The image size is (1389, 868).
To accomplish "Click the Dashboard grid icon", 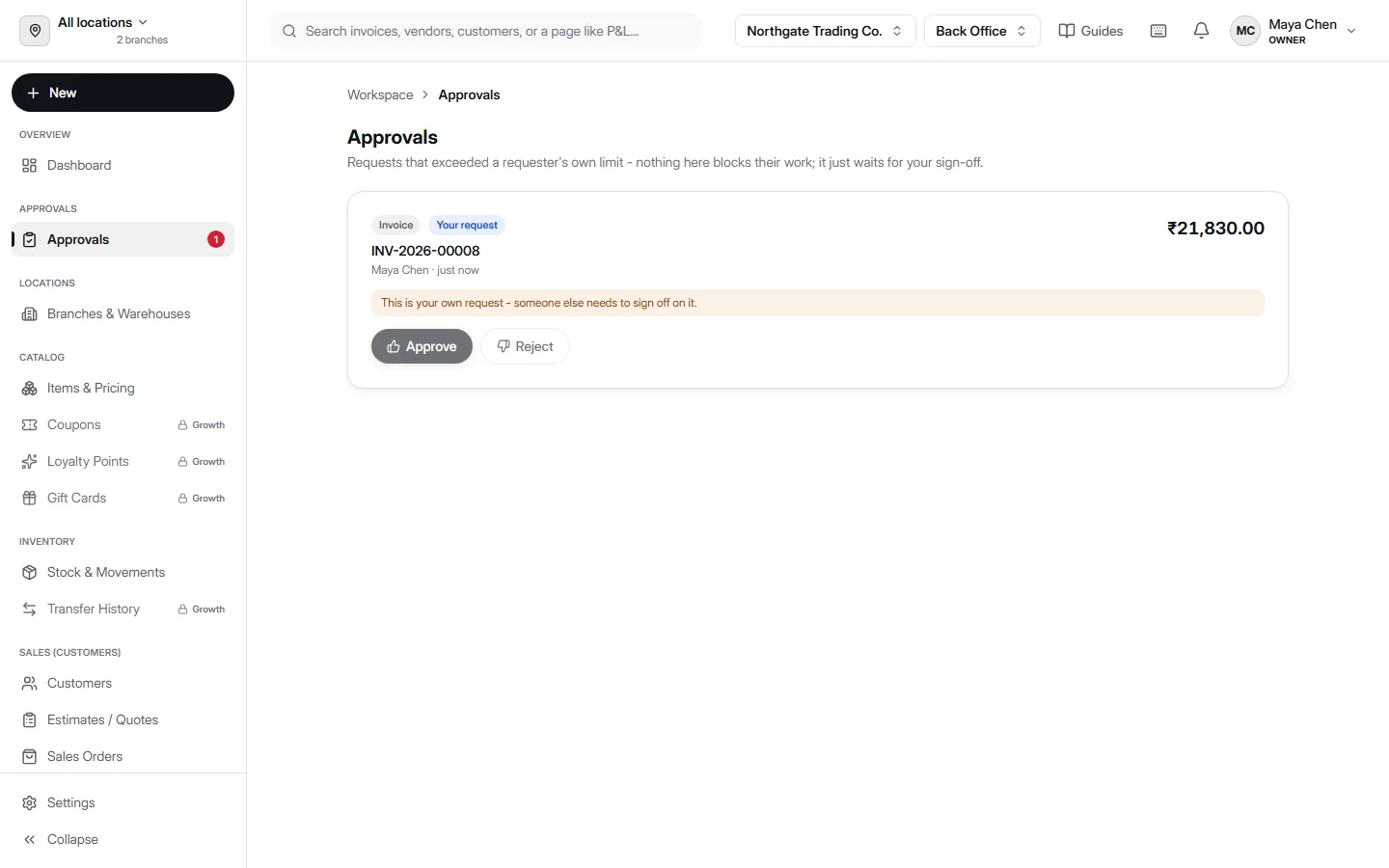I will coord(30,165).
